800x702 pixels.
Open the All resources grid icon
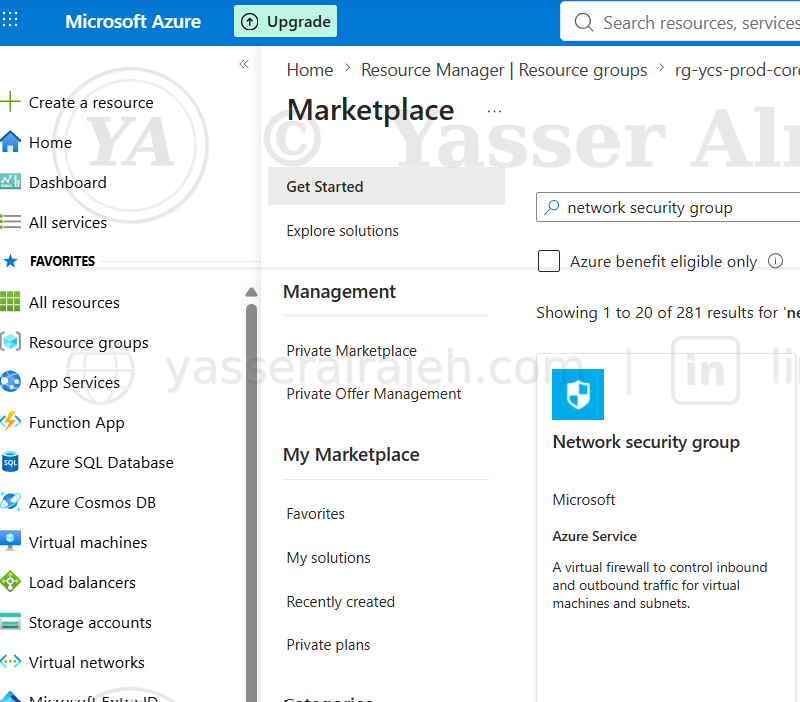(x=10, y=302)
